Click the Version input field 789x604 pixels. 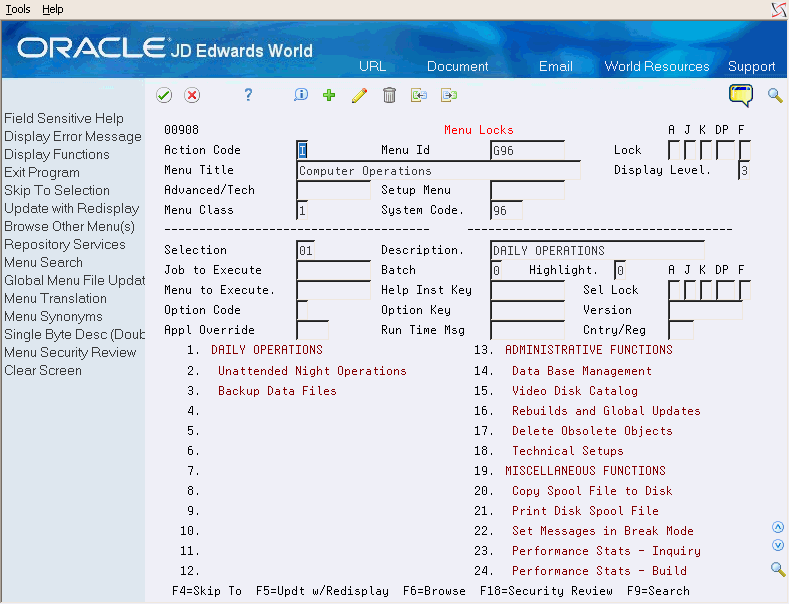706,311
